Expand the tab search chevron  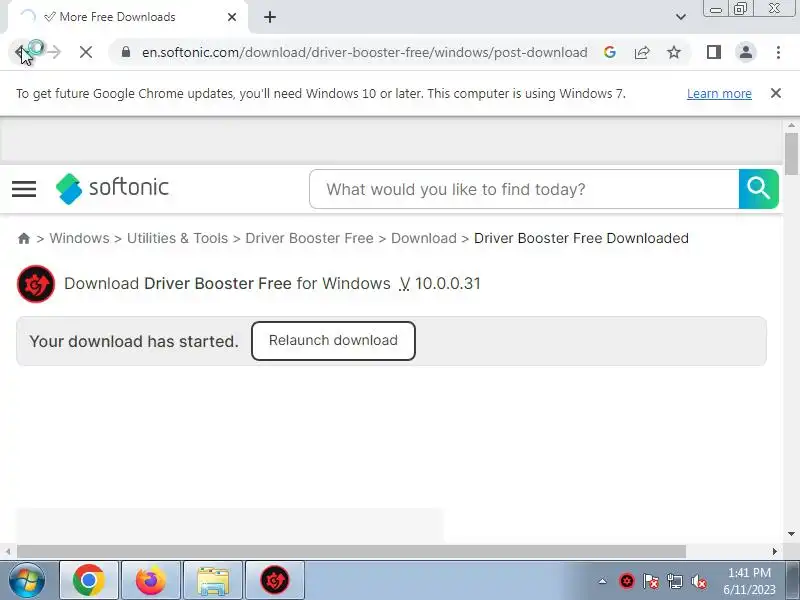[681, 17]
